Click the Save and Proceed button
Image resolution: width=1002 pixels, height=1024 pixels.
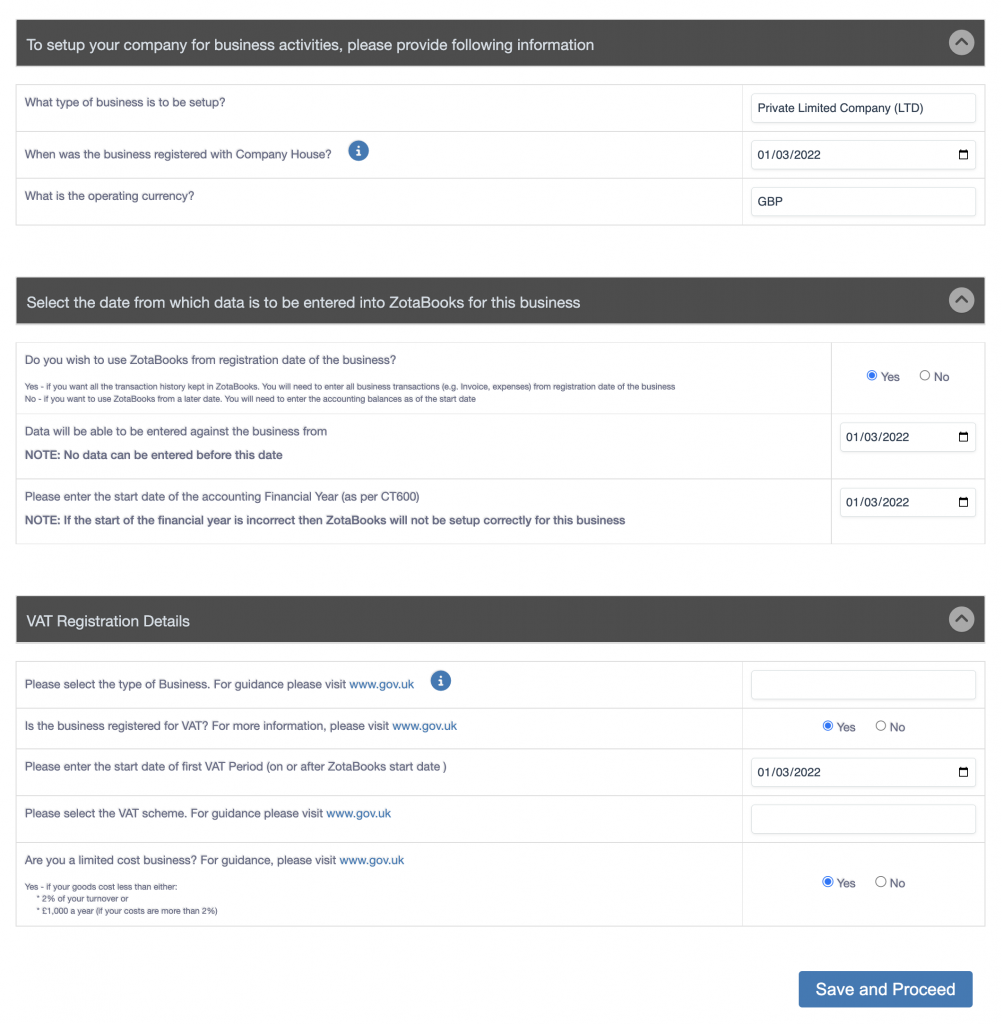tap(885, 989)
